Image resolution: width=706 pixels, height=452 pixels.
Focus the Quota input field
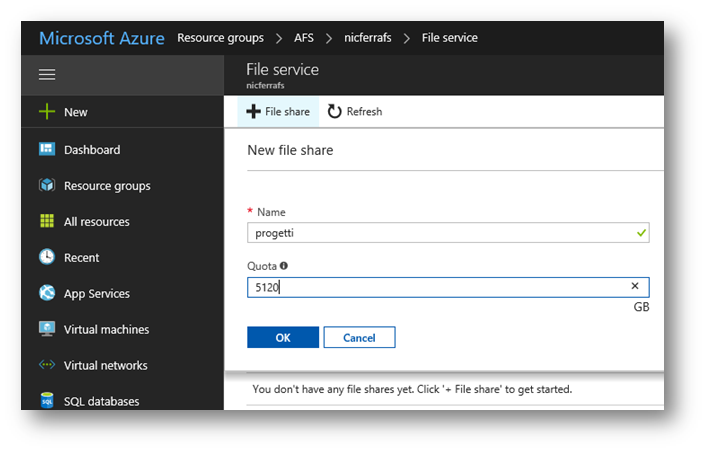(x=448, y=287)
